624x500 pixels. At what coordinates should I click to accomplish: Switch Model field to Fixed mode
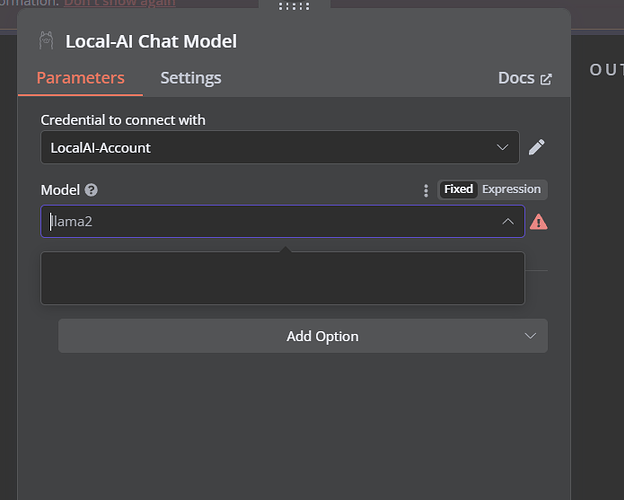pyautogui.click(x=458, y=189)
